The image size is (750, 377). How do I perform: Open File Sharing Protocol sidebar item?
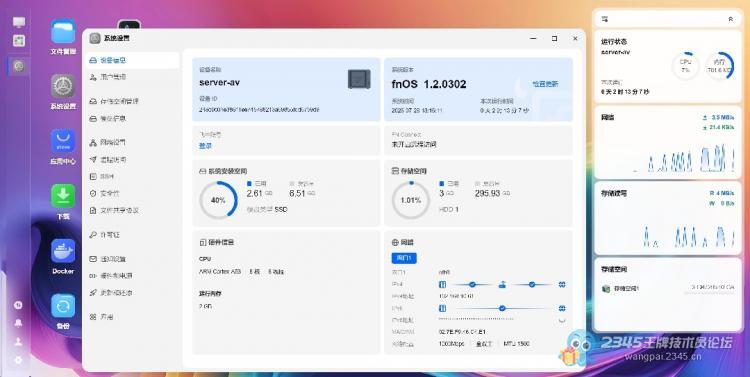132,211
